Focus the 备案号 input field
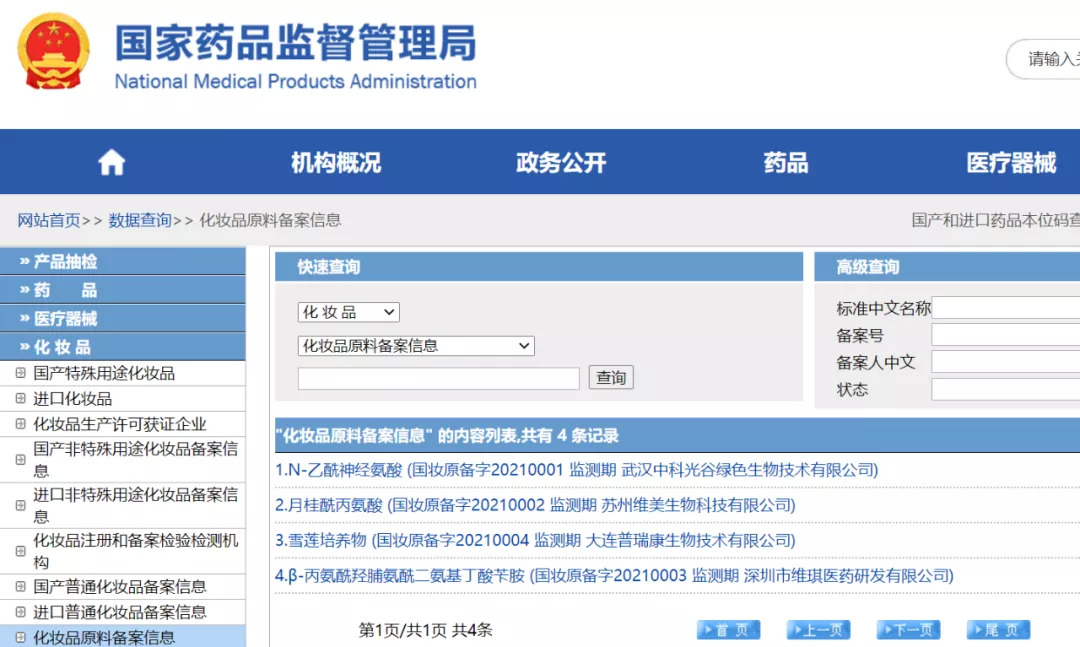The image size is (1080, 647). (1006, 335)
